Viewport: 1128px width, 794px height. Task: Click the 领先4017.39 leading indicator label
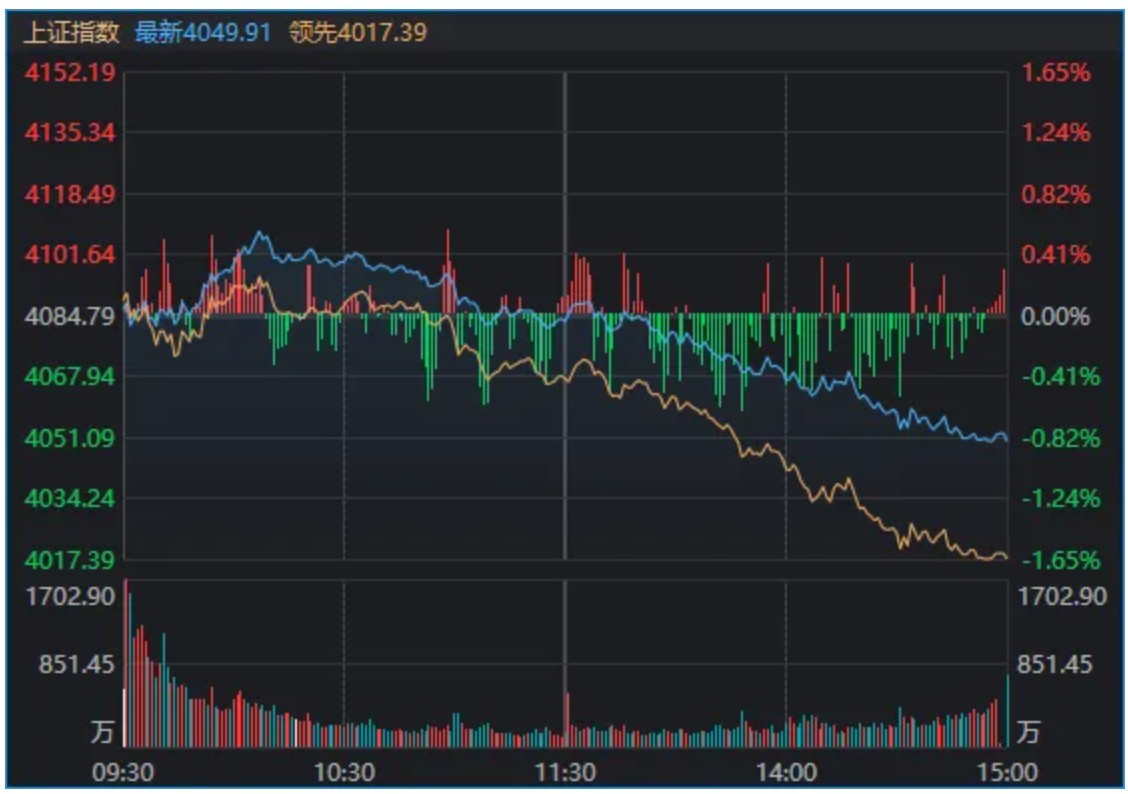pyautogui.click(x=357, y=33)
